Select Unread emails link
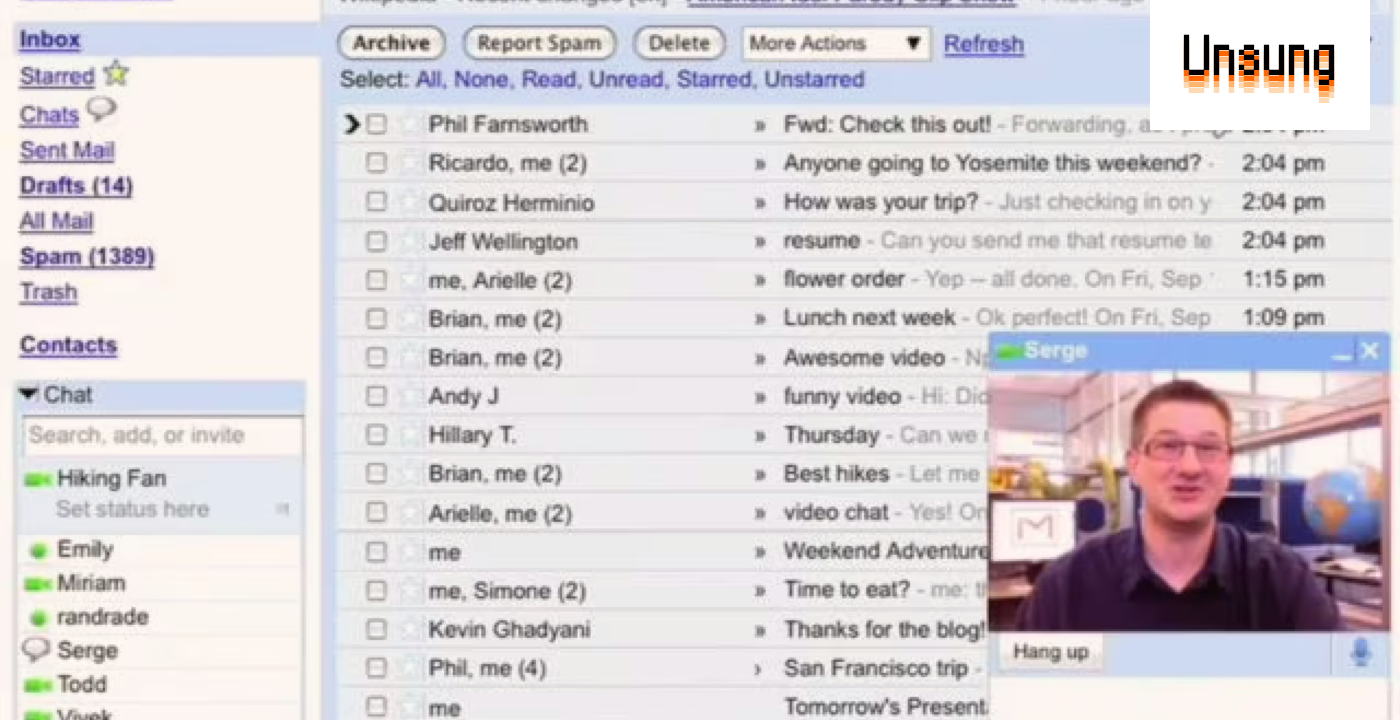 click(626, 79)
